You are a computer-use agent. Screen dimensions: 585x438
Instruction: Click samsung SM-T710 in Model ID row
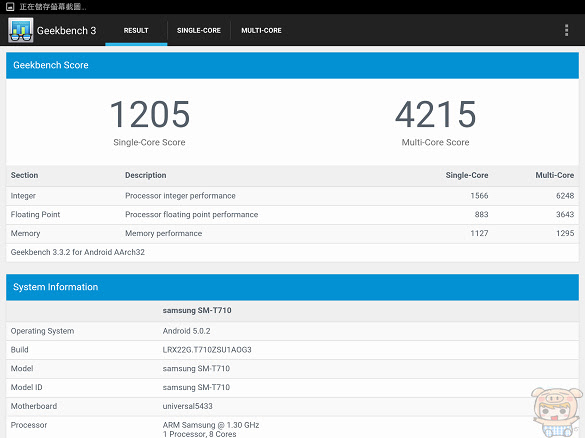tap(196, 387)
